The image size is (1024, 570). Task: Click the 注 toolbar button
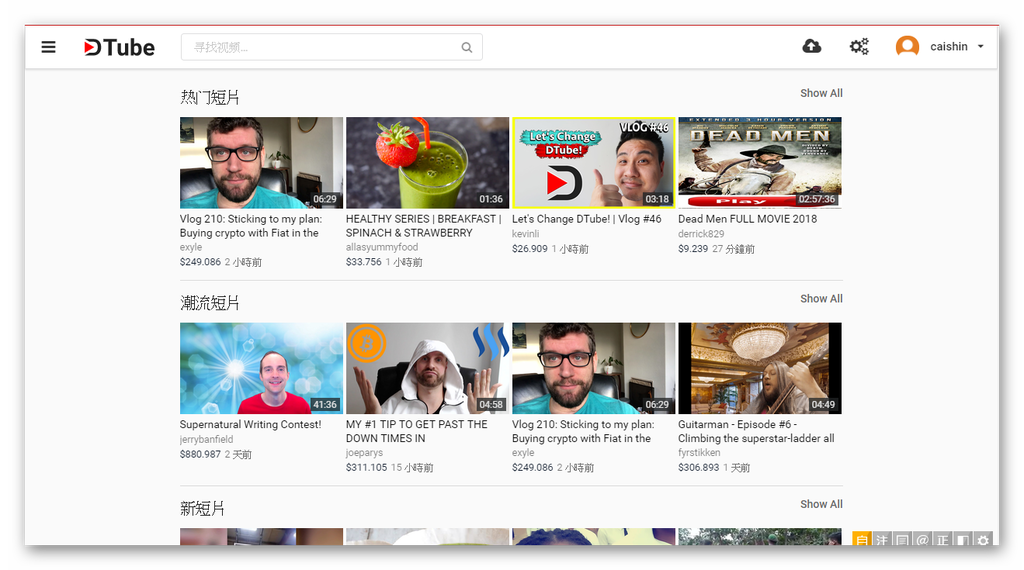click(x=882, y=539)
